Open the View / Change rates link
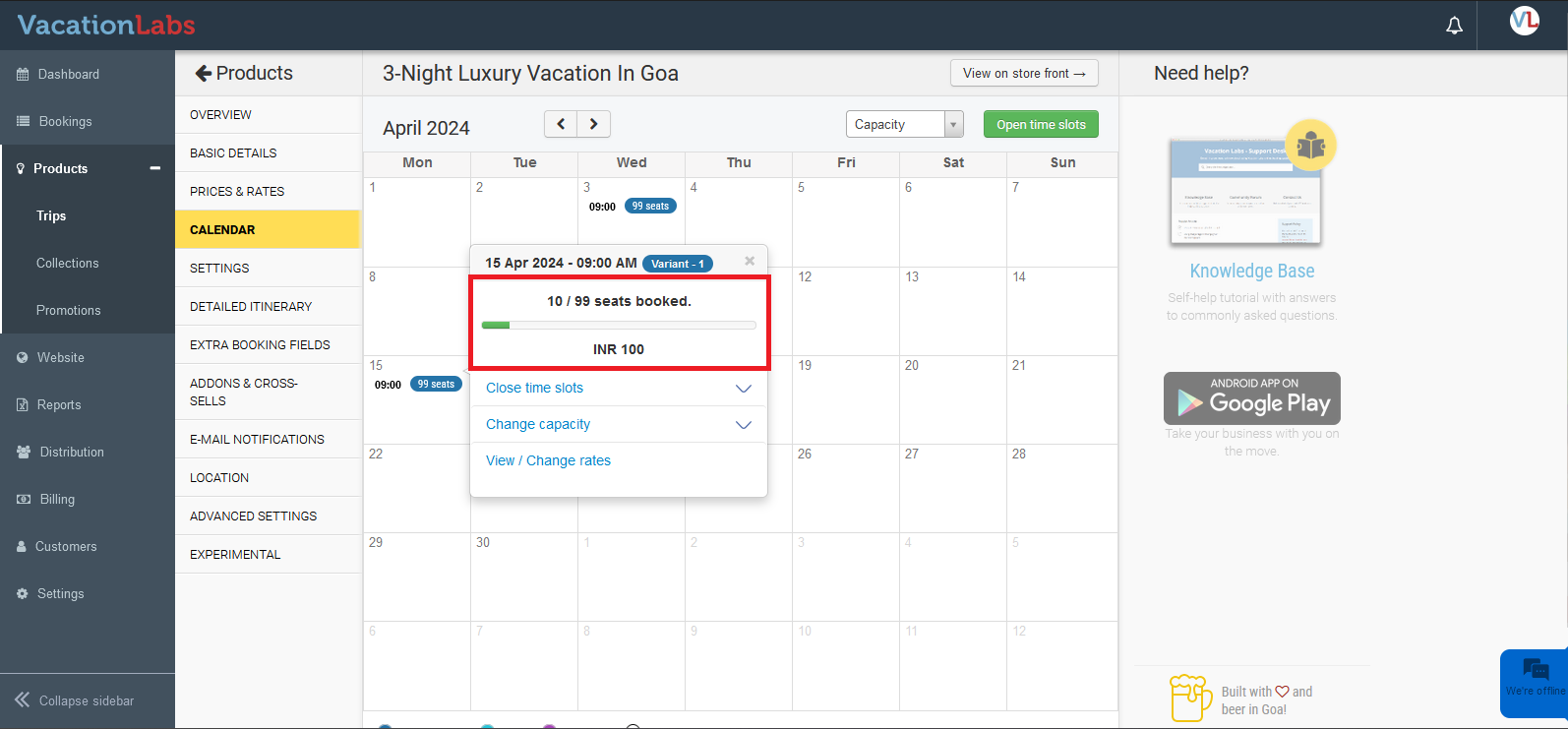 click(x=548, y=460)
